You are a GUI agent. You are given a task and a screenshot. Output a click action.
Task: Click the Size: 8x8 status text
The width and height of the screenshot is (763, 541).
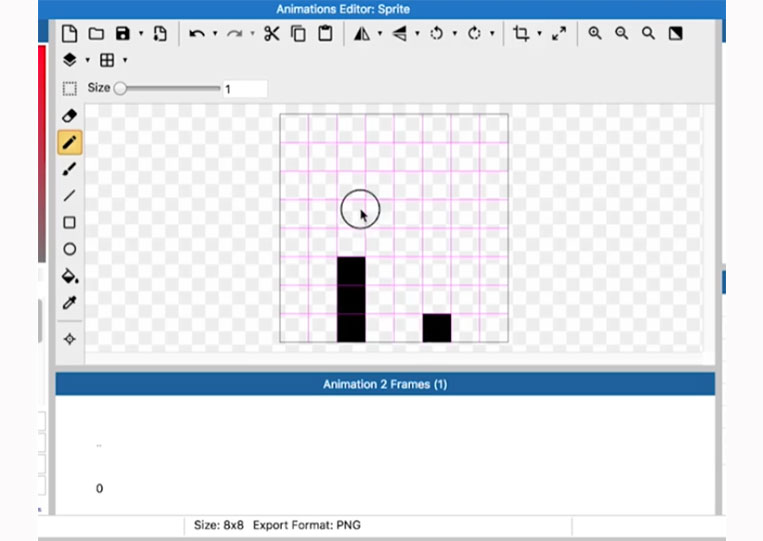click(x=218, y=525)
